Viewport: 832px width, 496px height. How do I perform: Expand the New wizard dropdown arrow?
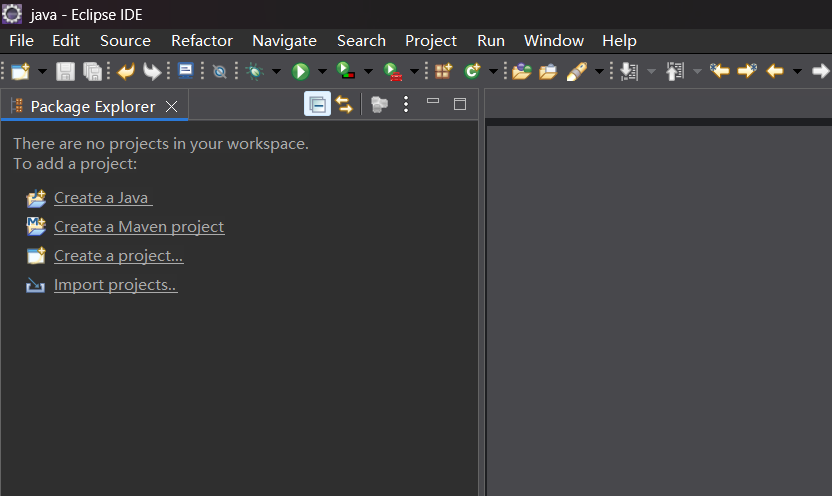[42, 71]
